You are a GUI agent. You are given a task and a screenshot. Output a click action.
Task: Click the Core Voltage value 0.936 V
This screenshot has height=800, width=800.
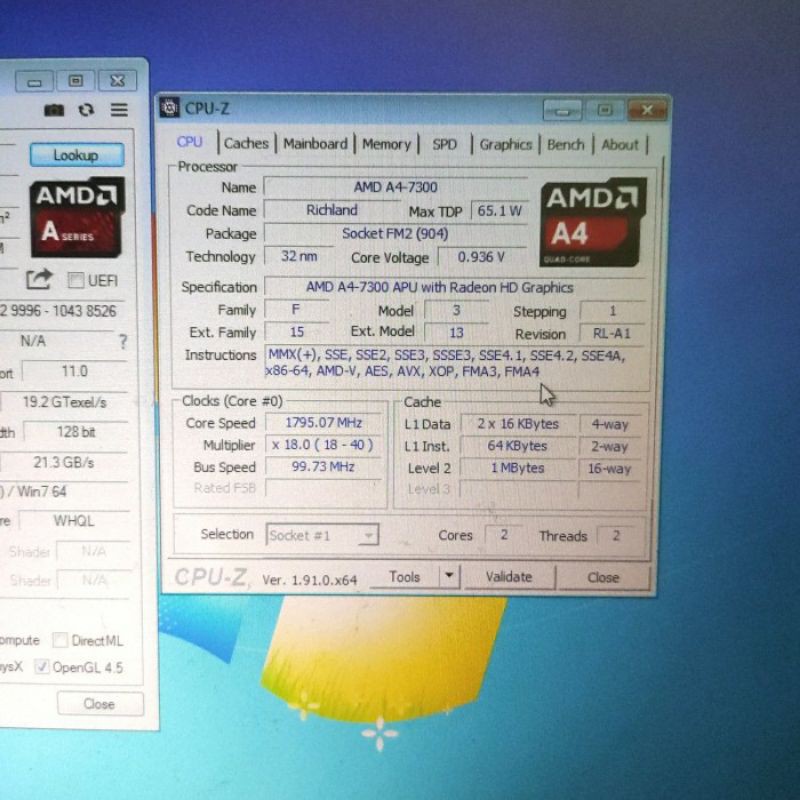(481, 257)
